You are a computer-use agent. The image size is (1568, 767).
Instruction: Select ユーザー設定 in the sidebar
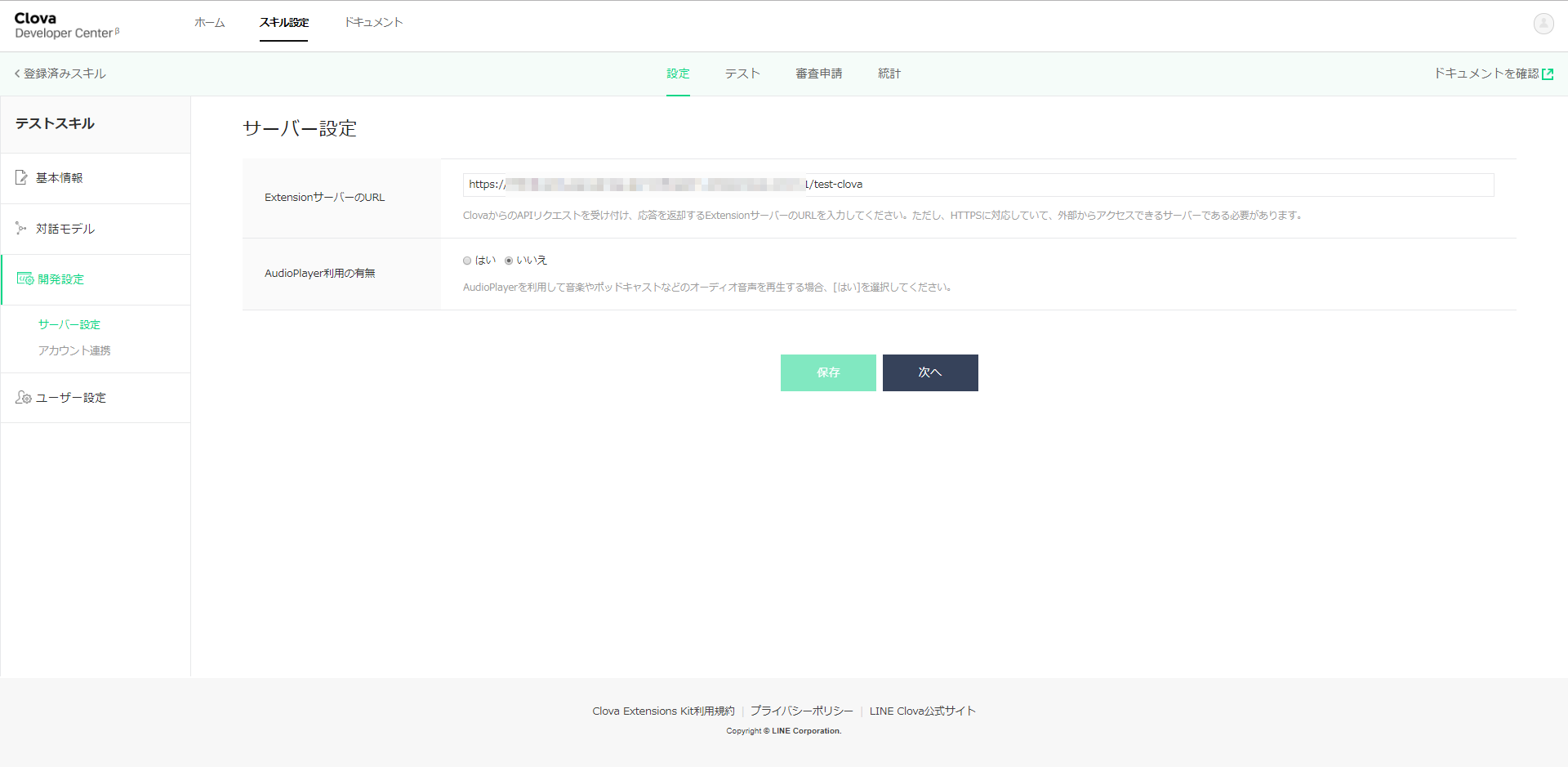point(96,398)
